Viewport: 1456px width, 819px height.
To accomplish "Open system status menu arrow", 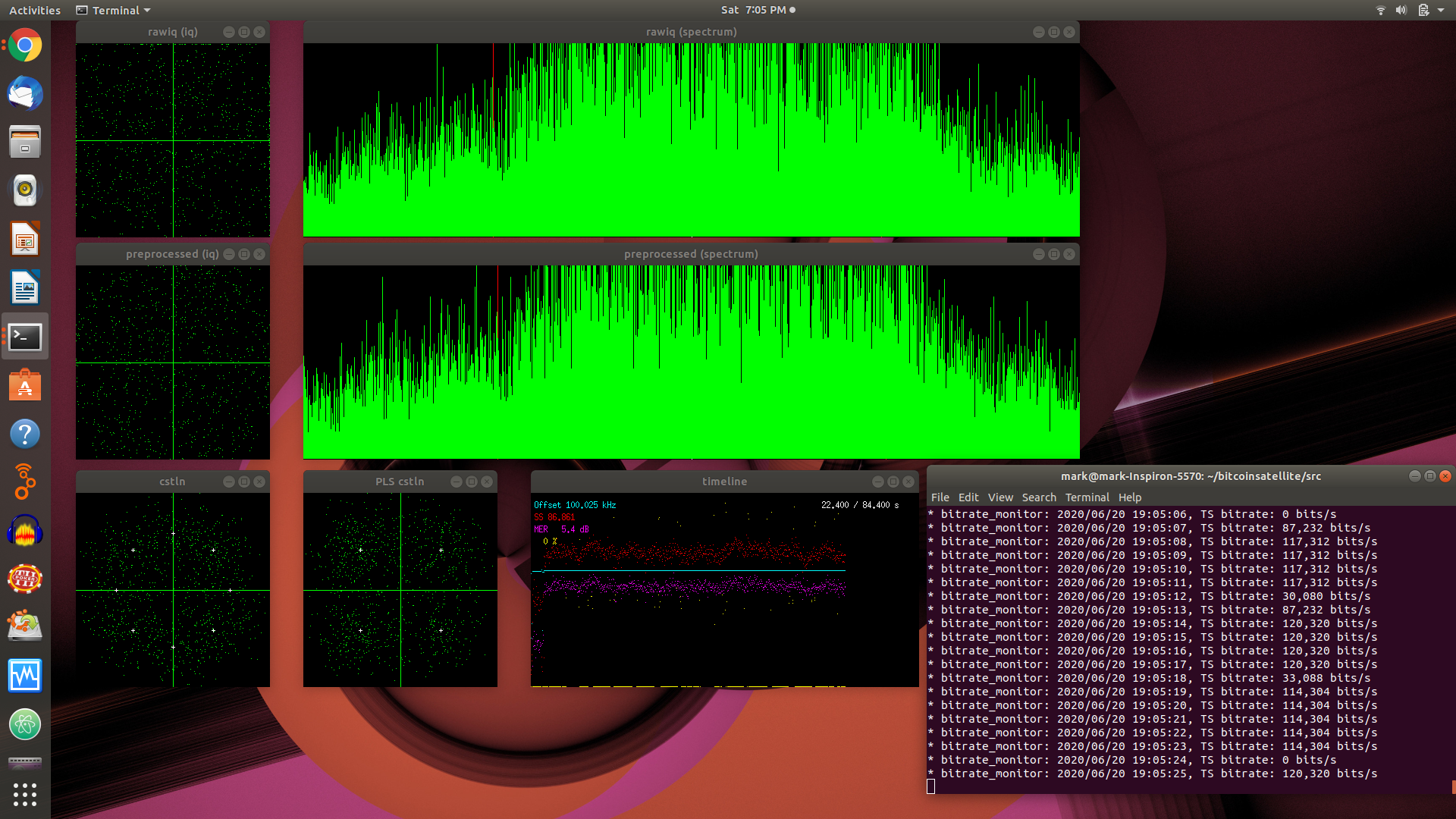I will click(x=1441, y=10).
